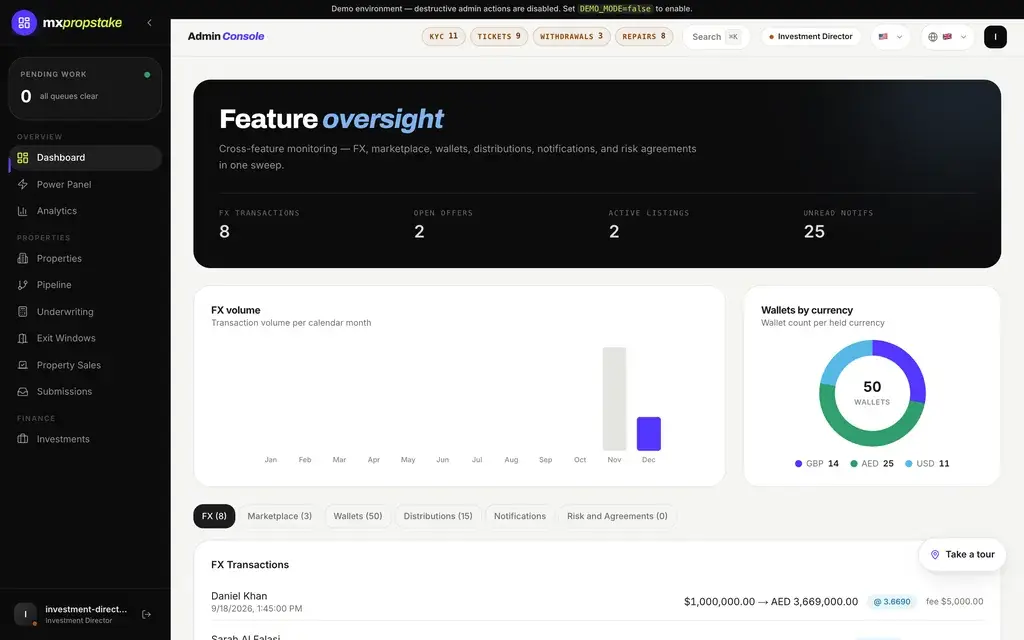
Task: Click the Daniel Khan transaction name
Action: pos(239,596)
